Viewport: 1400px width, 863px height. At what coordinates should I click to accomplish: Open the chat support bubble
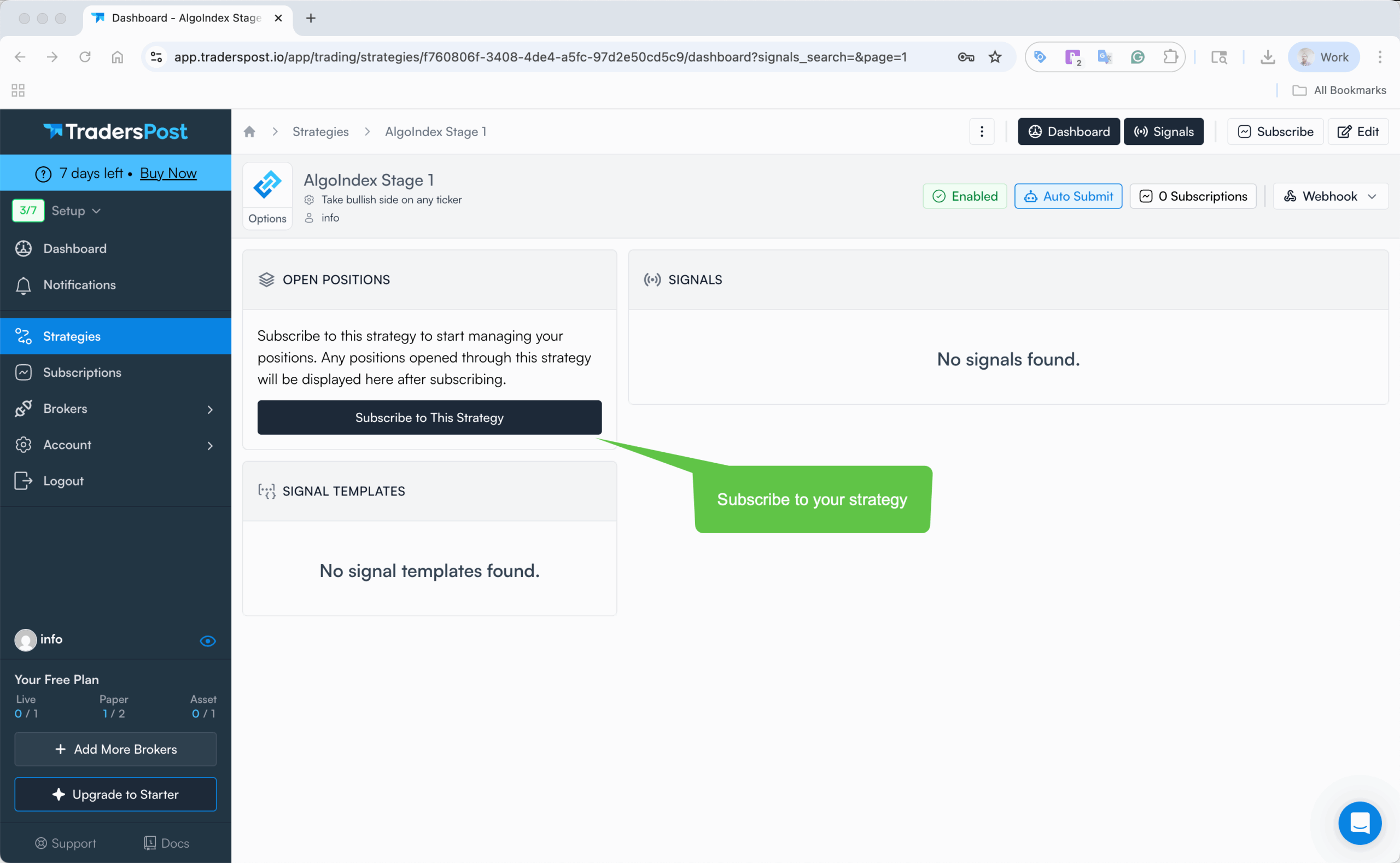pyautogui.click(x=1360, y=823)
